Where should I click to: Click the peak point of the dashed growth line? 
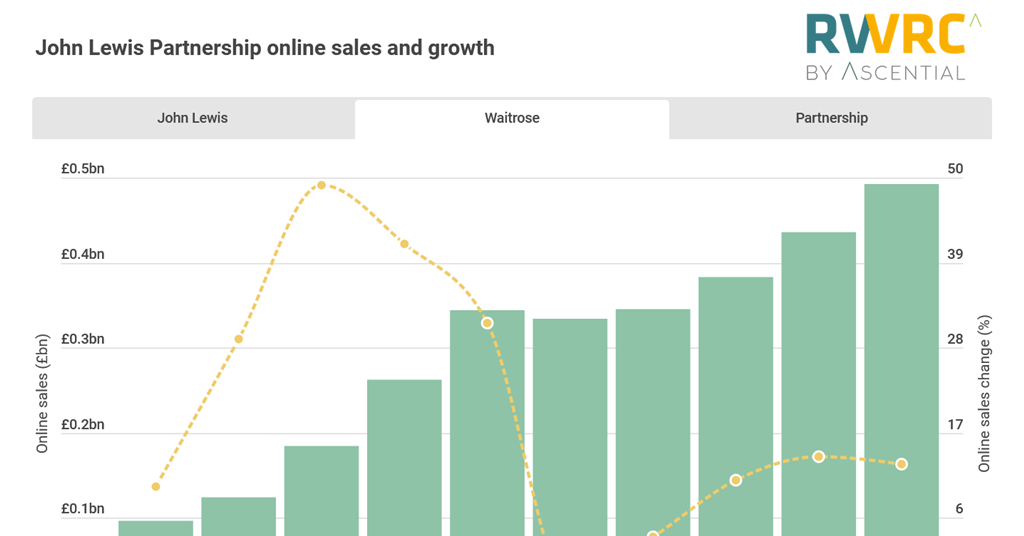321,185
